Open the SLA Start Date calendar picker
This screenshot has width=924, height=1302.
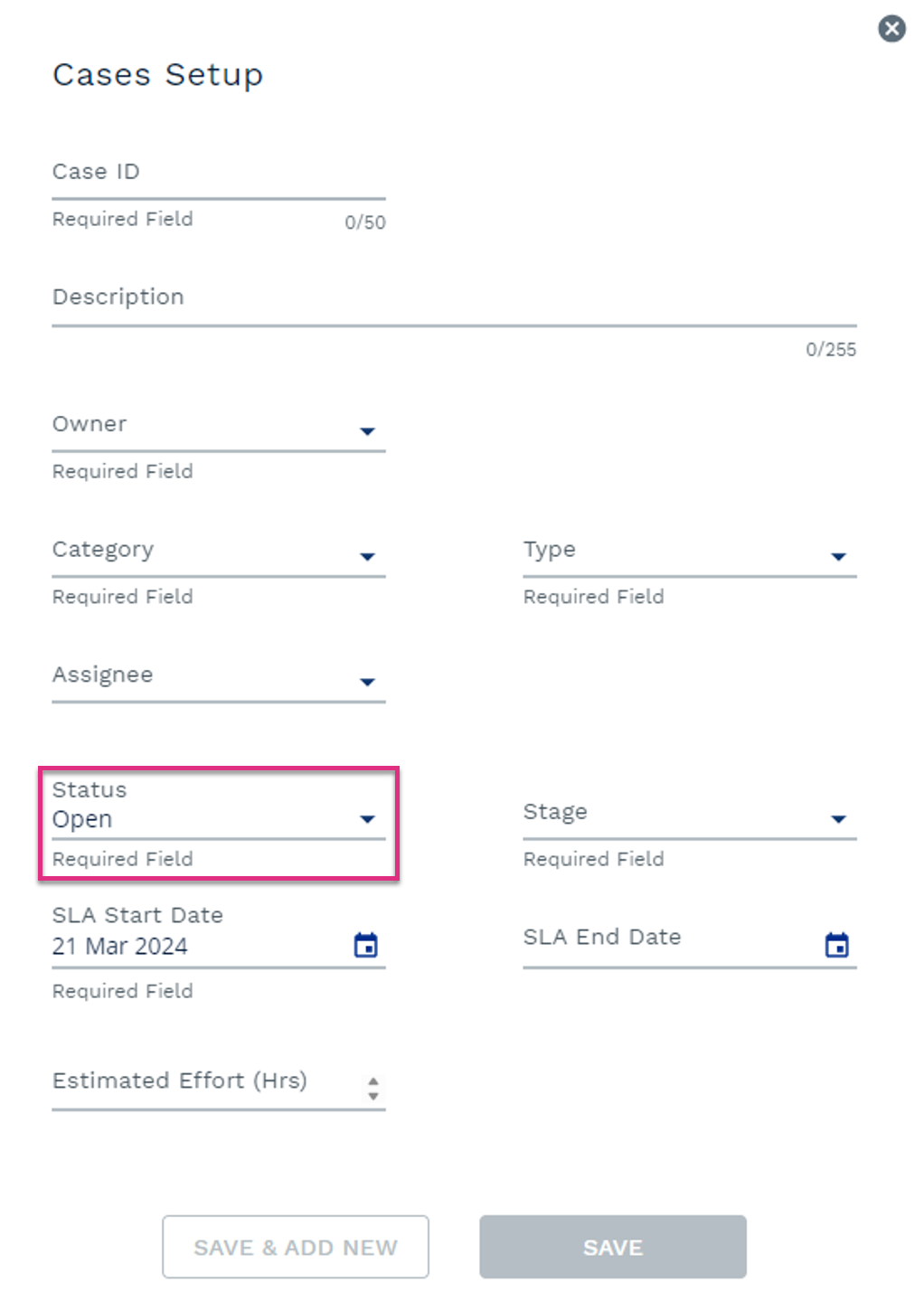click(366, 946)
